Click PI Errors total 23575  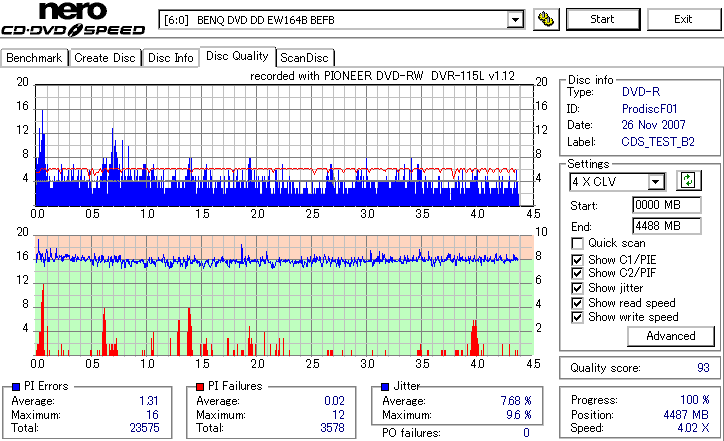145,428
